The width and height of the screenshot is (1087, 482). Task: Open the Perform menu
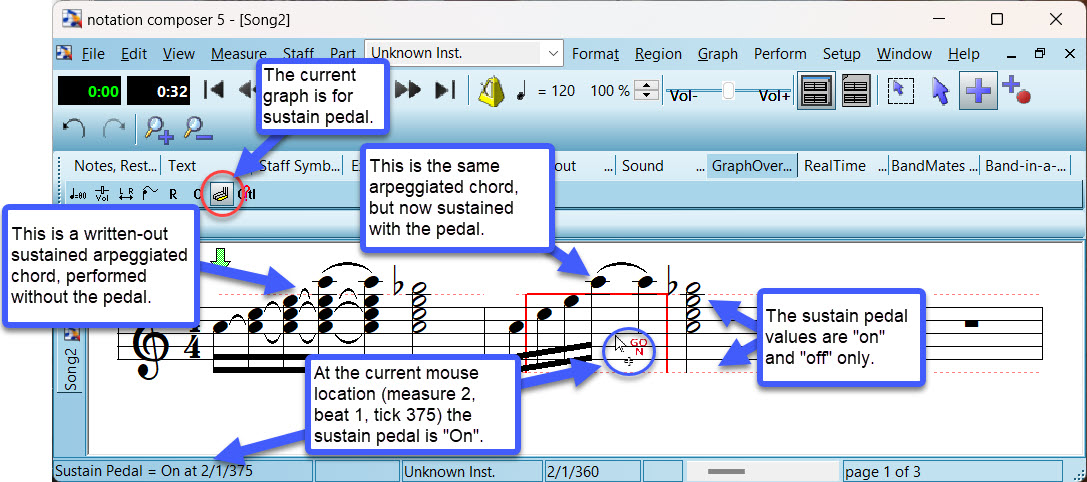[780, 54]
